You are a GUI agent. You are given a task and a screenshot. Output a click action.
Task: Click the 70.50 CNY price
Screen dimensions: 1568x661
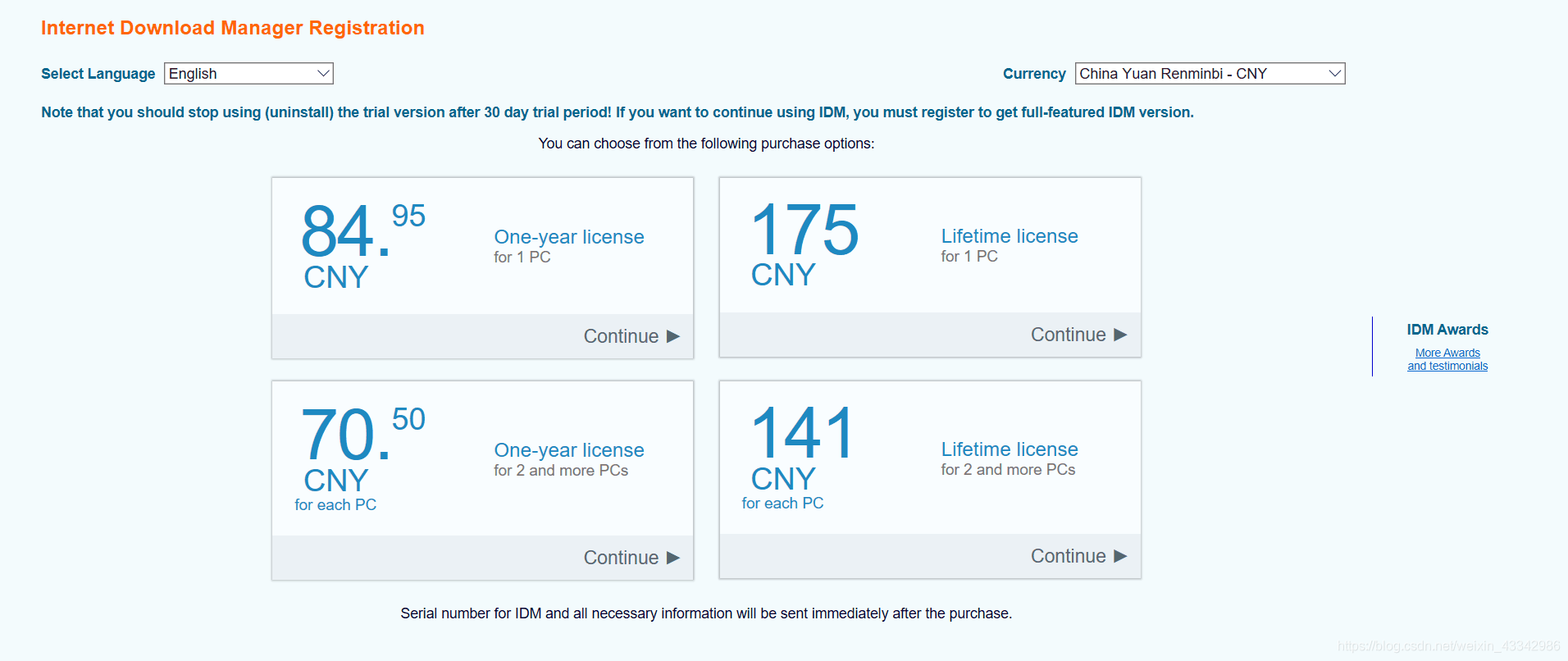click(362, 449)
